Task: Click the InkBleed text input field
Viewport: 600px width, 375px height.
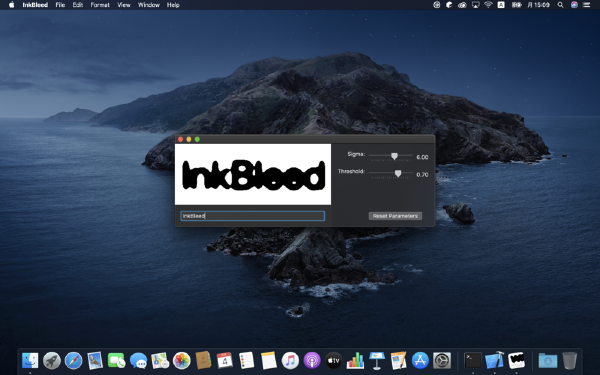Action: click(253, 216)
